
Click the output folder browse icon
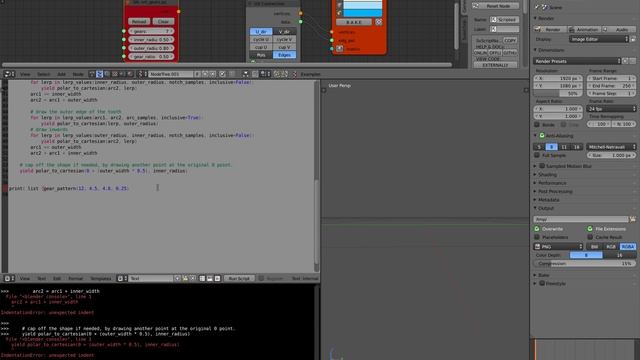tap(633, 219)
